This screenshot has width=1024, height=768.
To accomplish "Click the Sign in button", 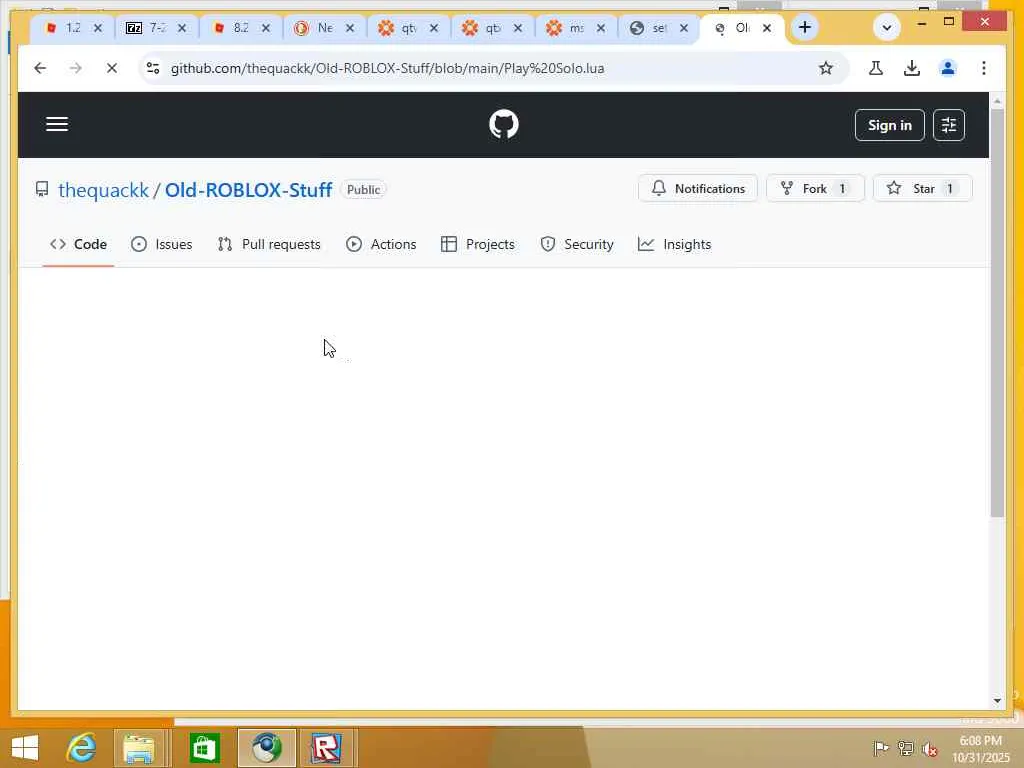I will [889, 125].
